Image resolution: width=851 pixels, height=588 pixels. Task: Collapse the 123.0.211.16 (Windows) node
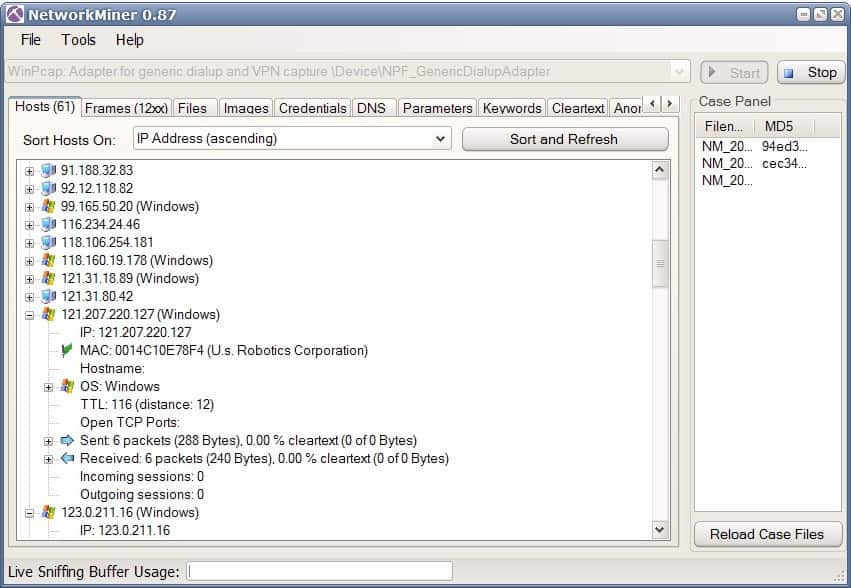coord(29,513)
